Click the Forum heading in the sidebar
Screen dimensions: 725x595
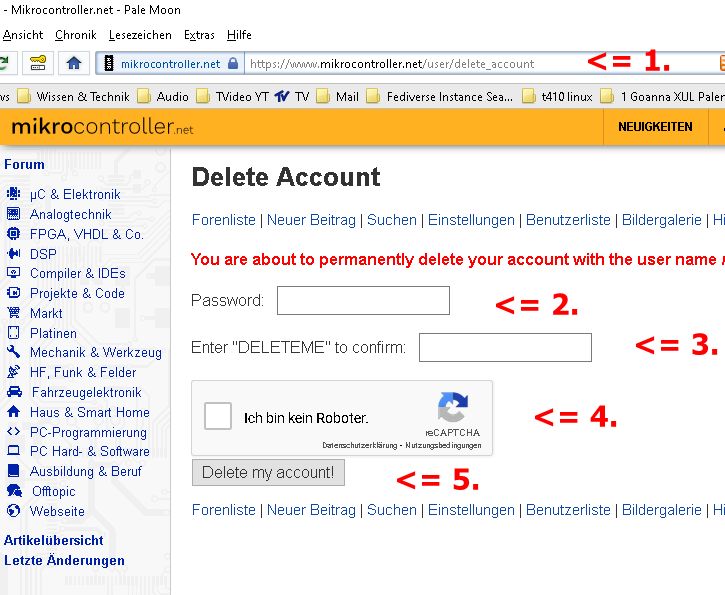coord(25,164)
